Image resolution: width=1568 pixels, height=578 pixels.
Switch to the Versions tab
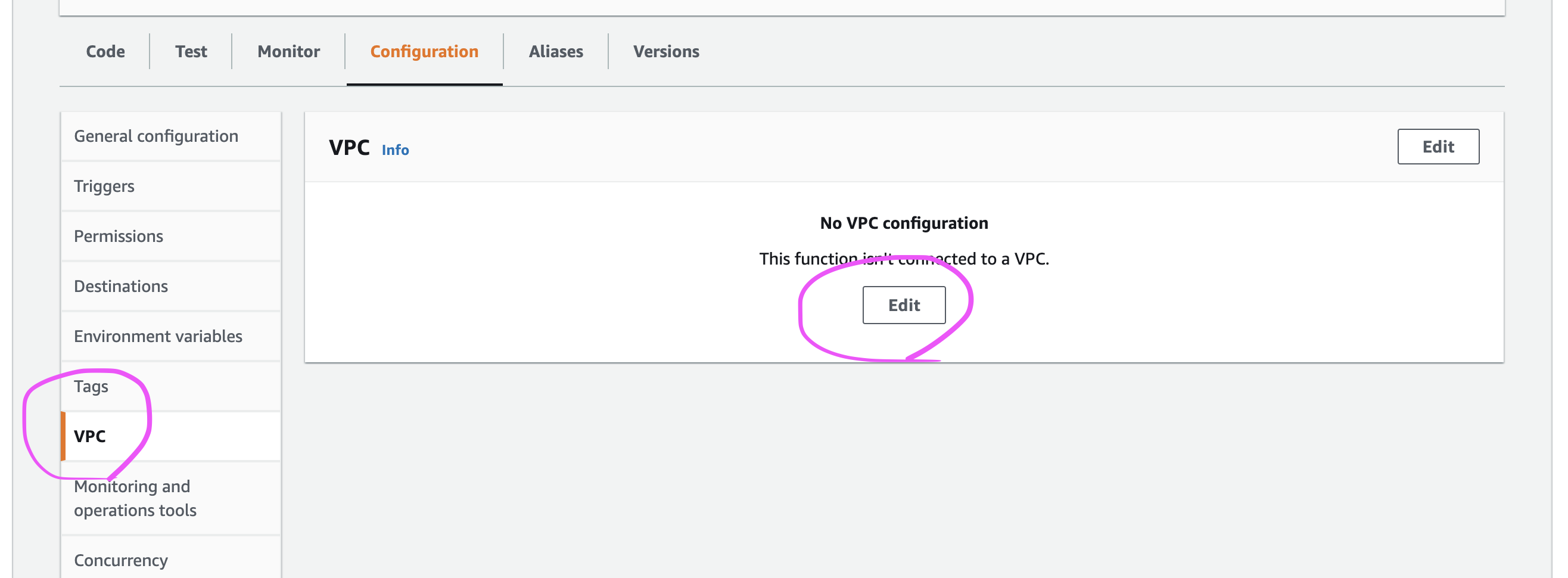point(666,52)
